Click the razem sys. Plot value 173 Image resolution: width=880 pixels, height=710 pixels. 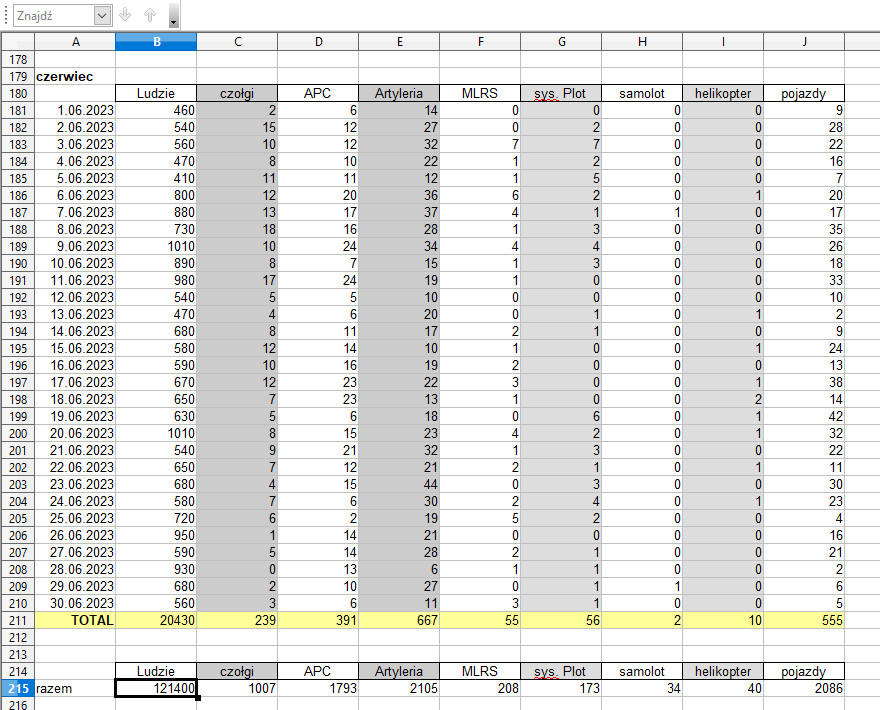pyautogui.click(x=561, y=688)
